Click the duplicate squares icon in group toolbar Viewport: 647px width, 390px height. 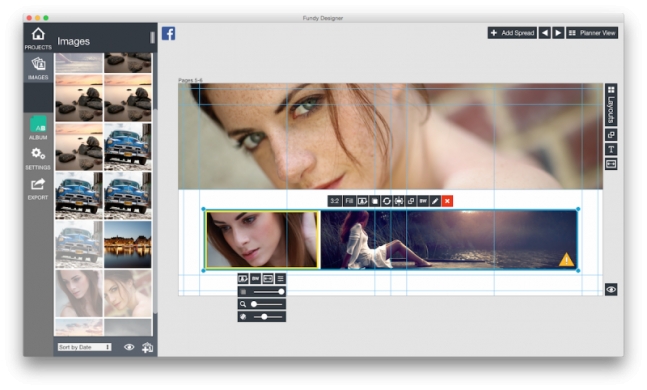pyautogui.click(x=411, y=201)
